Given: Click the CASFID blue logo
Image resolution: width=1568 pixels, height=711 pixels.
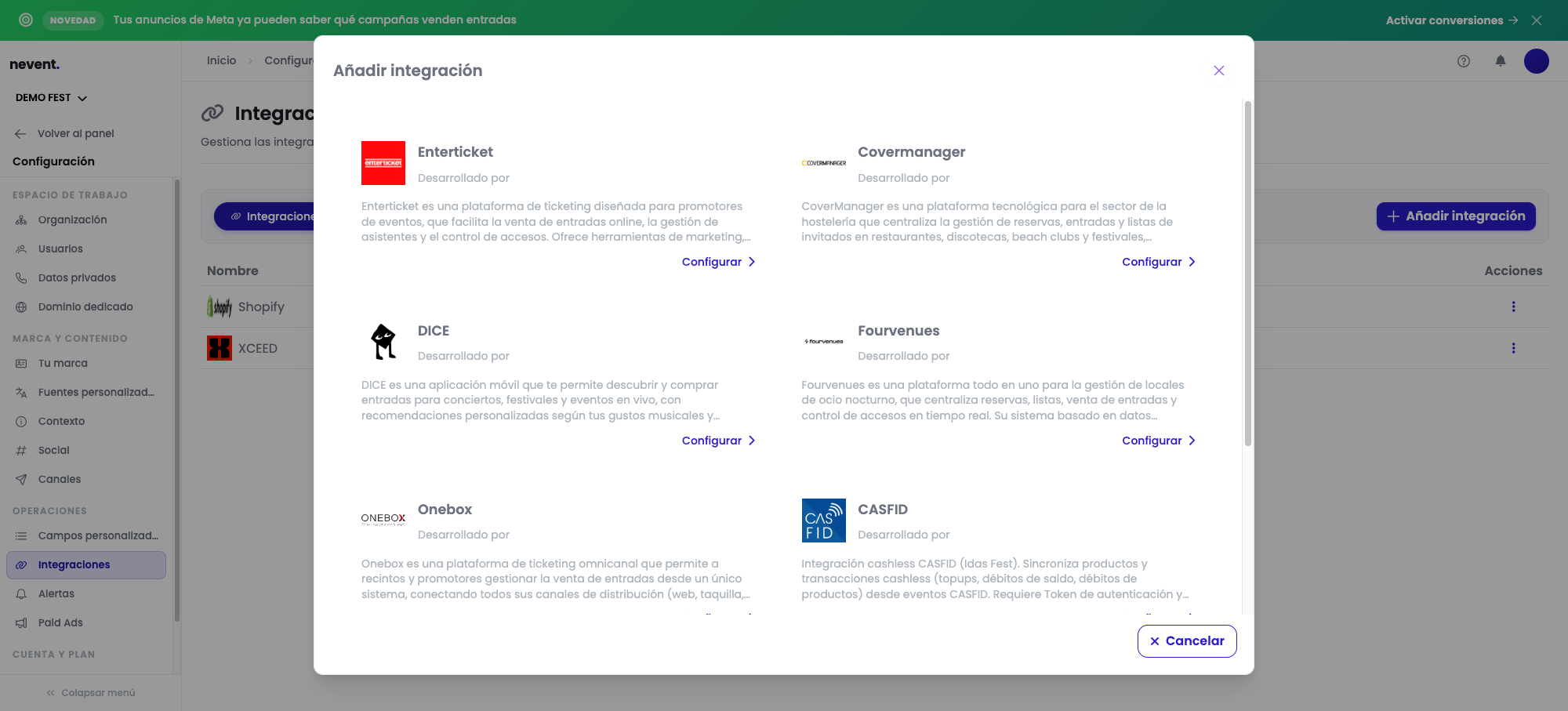Looking at the screenshot, I should (823, 521).
